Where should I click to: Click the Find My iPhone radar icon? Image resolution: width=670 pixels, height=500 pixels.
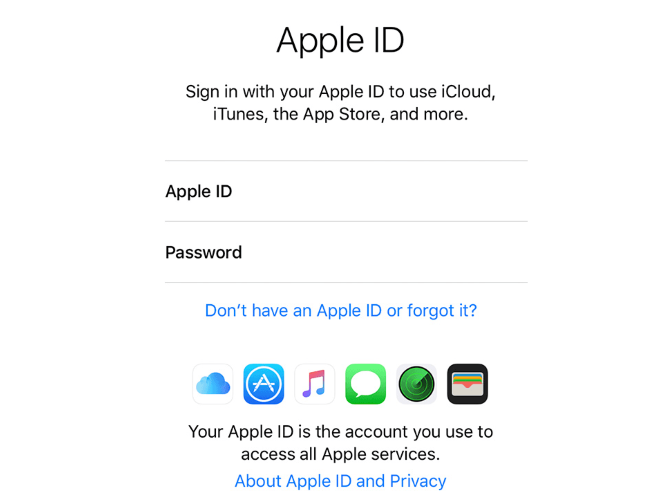point(417,384)
